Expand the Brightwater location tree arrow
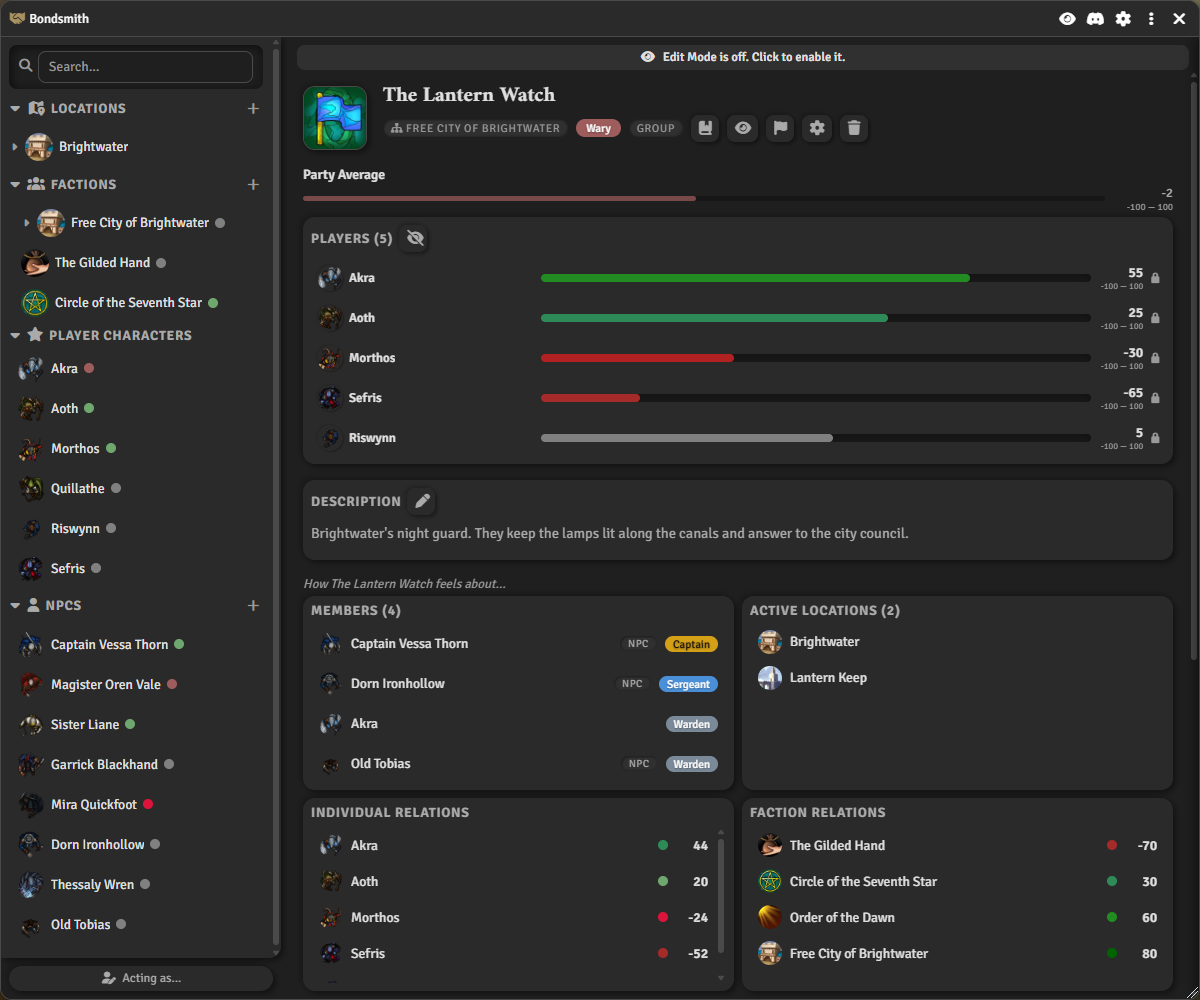Screen dimensions: 1200x1000 [15, 147]
